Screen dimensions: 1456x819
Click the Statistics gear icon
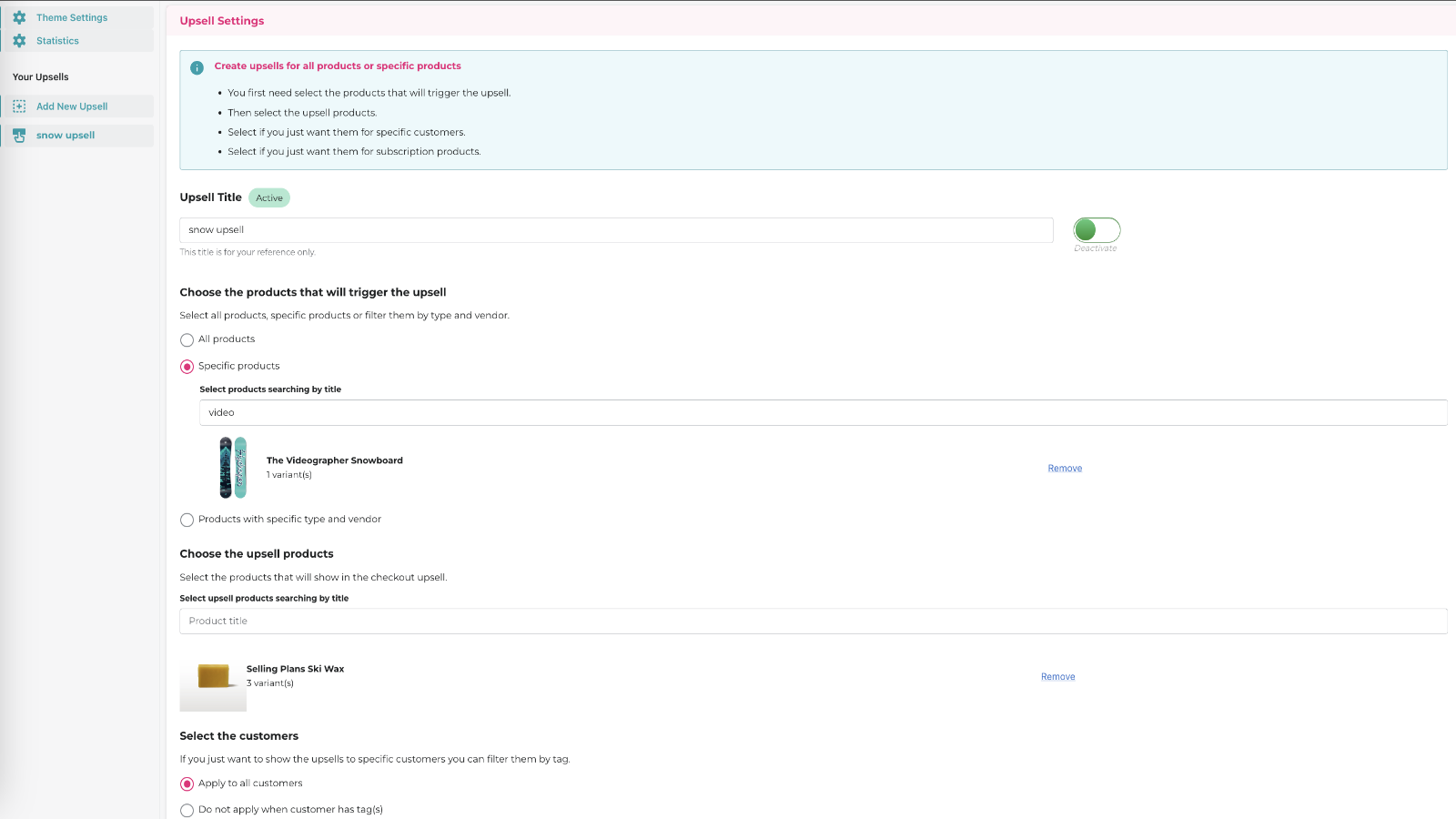(19, 40)
